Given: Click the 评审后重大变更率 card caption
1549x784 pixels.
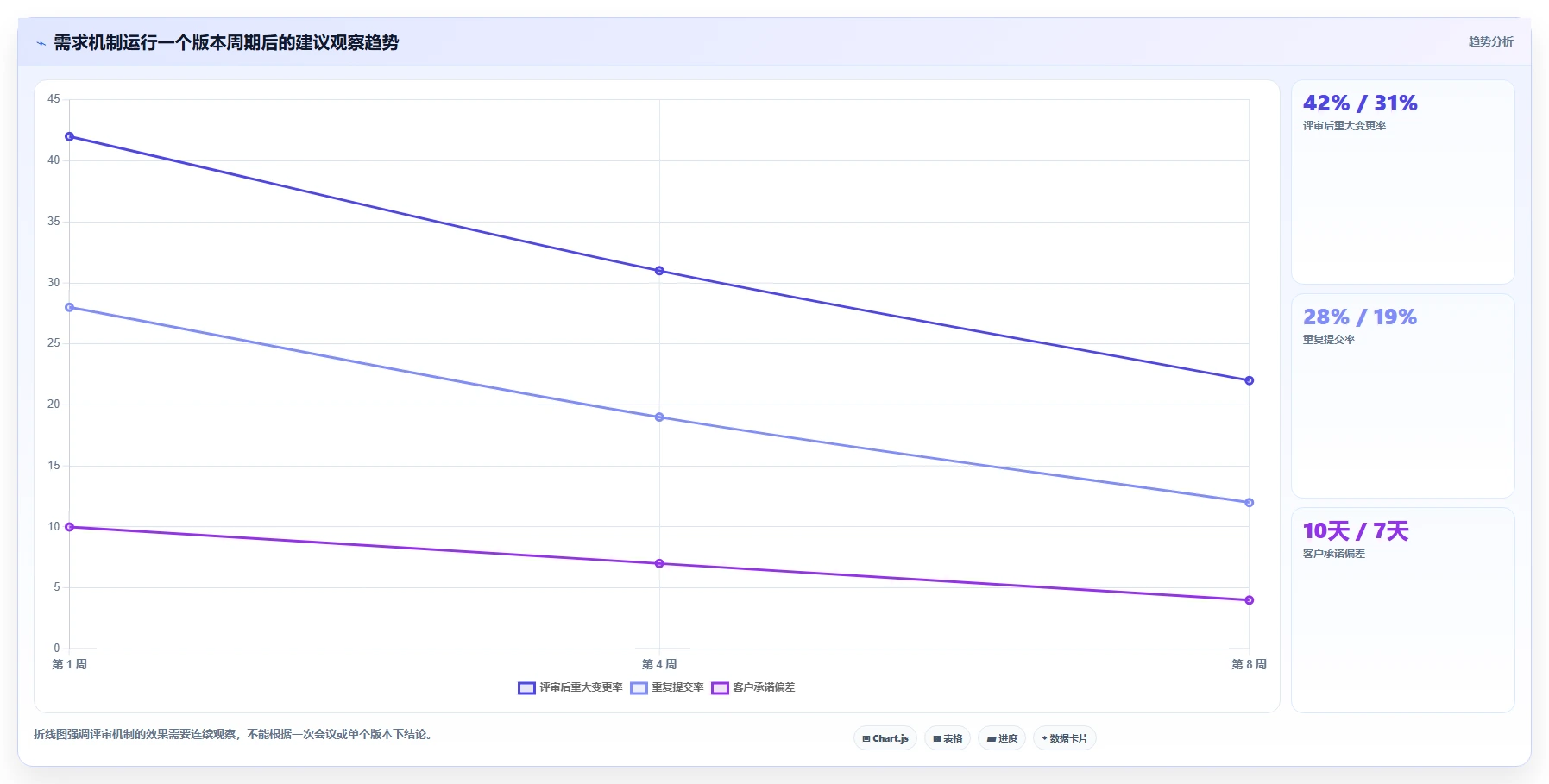Looking at the screenshot, I should [1344, 126].
